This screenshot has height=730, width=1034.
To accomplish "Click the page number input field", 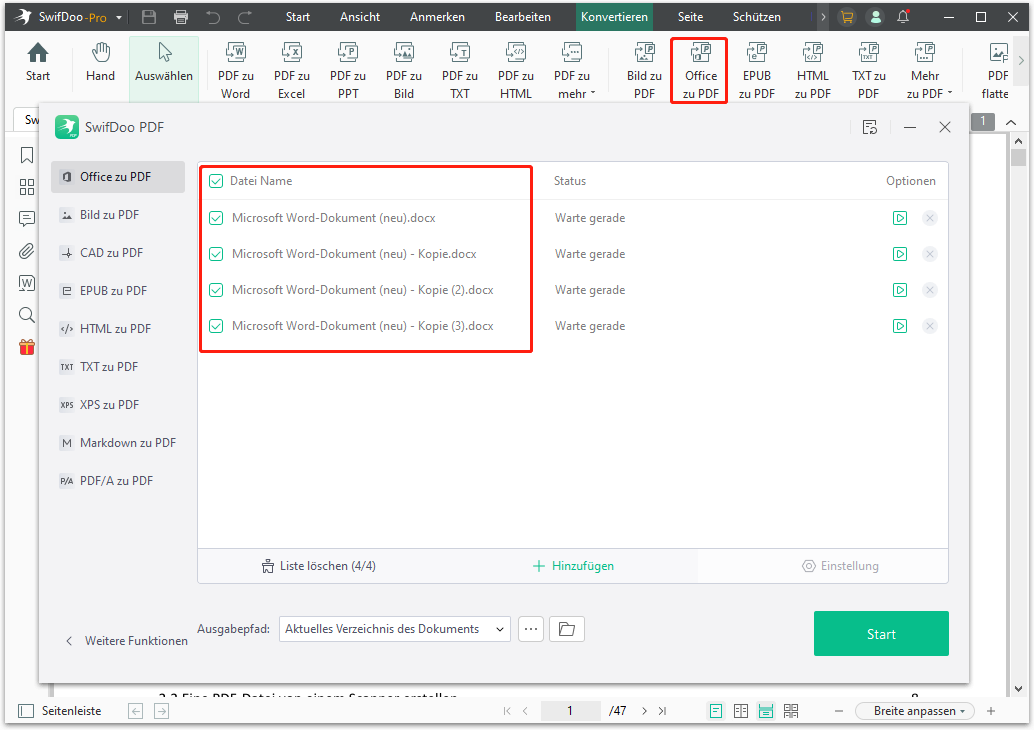I will (570, 711).
